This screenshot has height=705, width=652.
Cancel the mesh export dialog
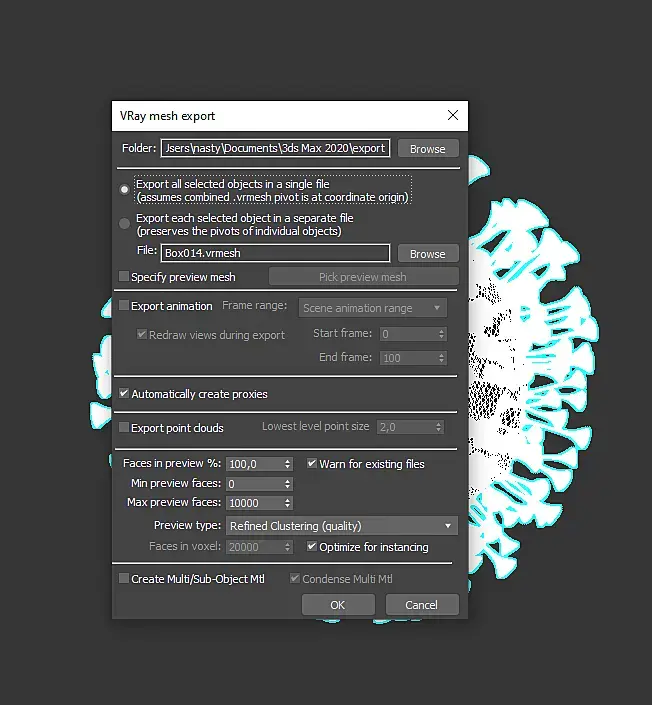coord(422,605)
